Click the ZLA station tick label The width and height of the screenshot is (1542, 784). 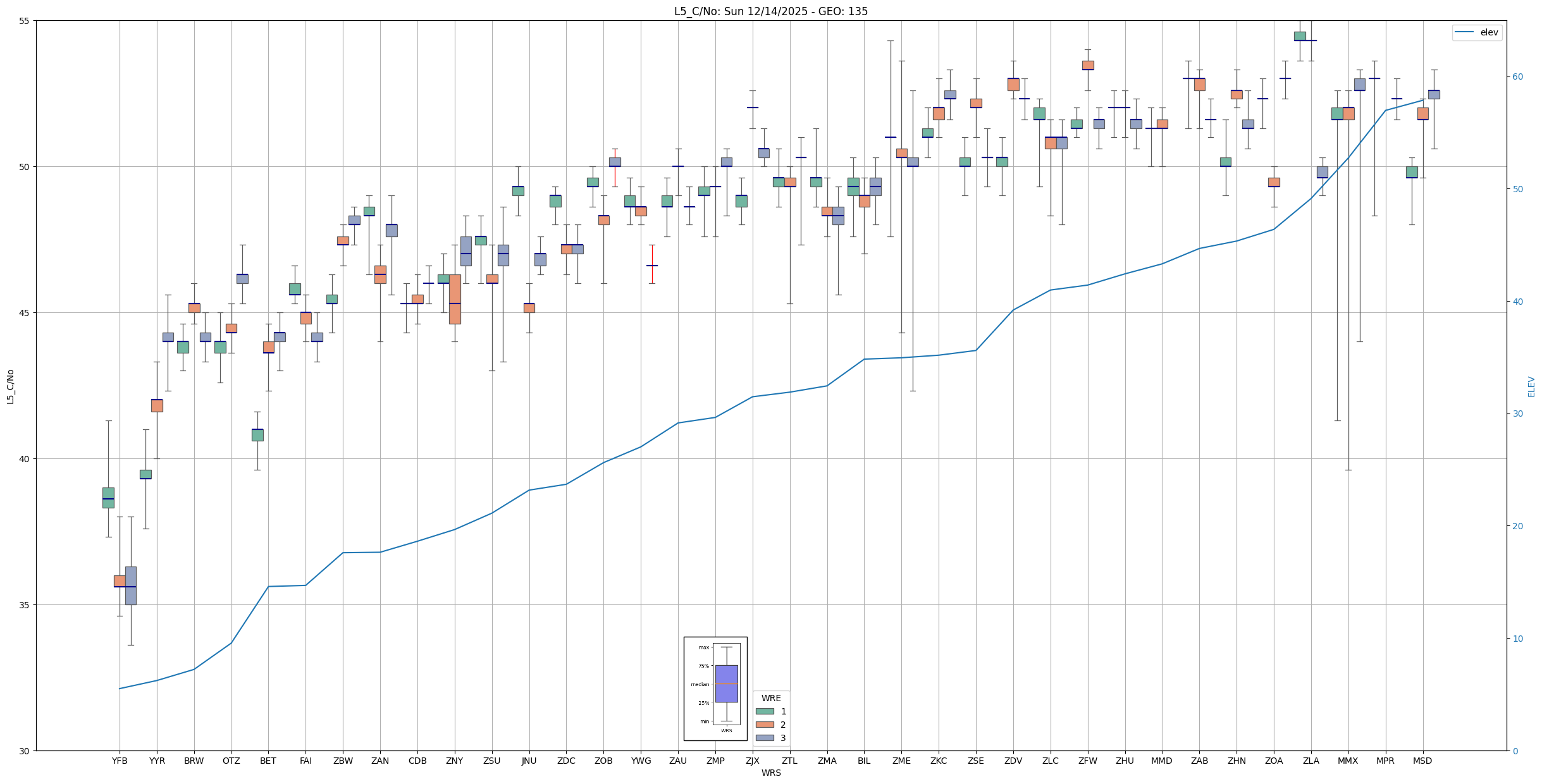point(1311,761)
